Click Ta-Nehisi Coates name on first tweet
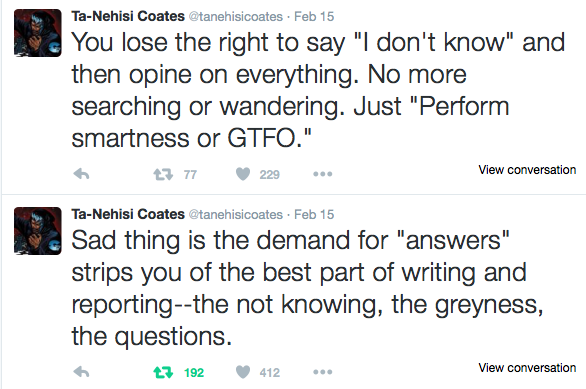Viewport: 586px width, 389px height. click(128, 16)
